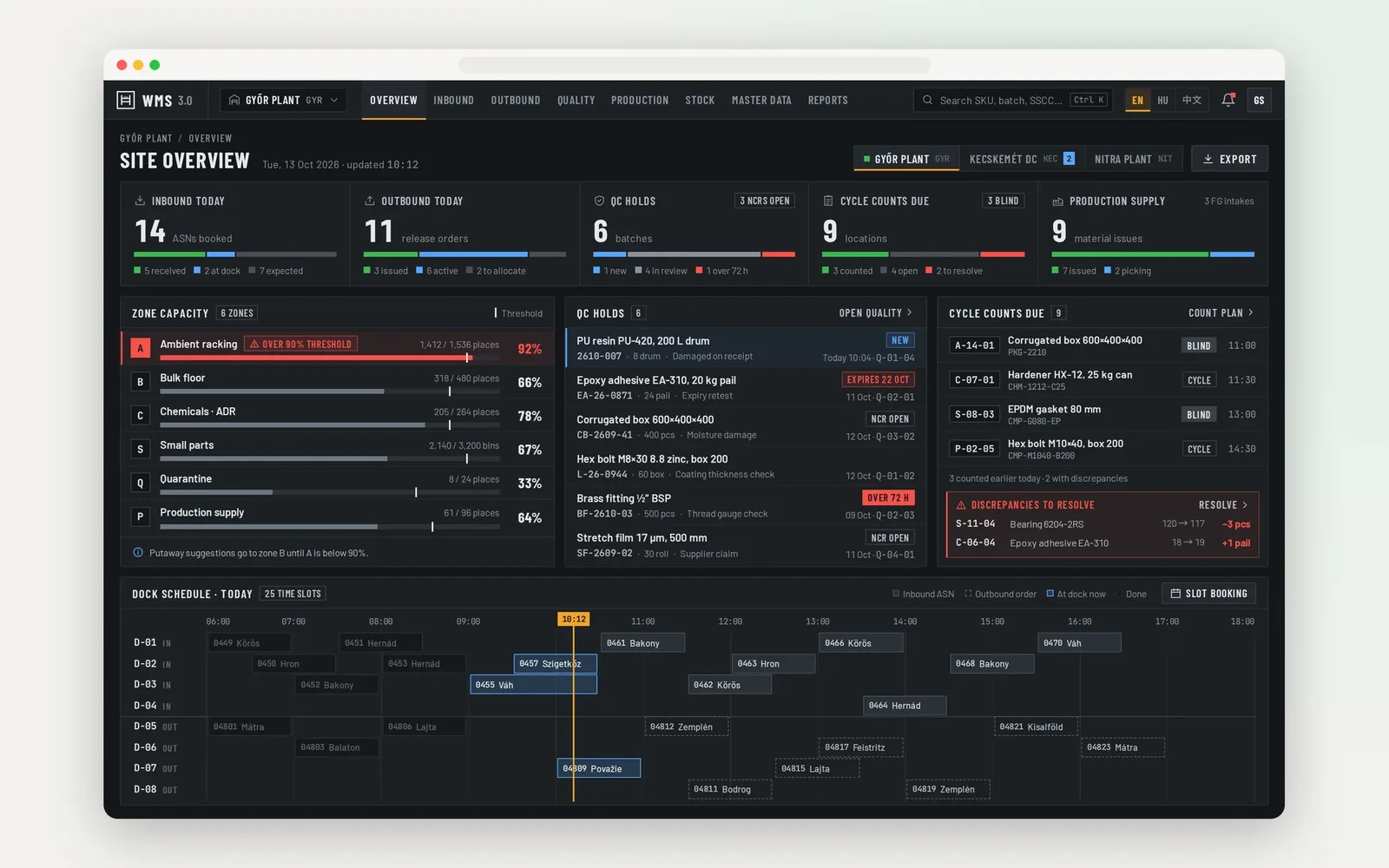1389x868 pixels.
Task: Click the Ambient racking capacity bar
Action: tap(330, 358)
